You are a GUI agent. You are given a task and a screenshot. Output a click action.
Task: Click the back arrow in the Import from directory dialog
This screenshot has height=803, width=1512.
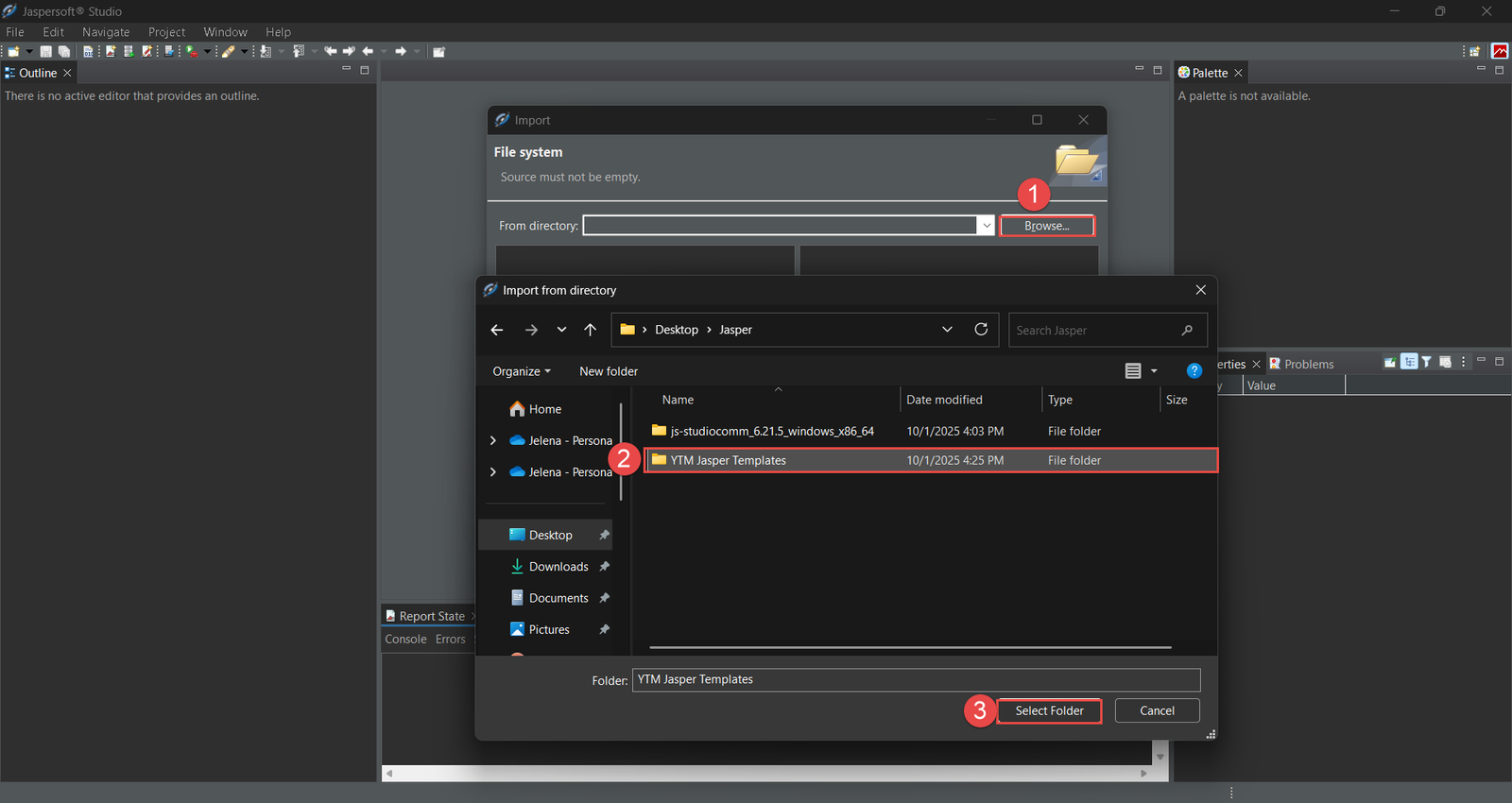[497, 330]
